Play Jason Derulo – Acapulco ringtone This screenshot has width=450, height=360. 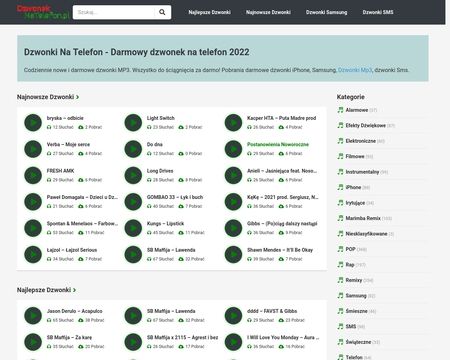(x=33, y=316)
